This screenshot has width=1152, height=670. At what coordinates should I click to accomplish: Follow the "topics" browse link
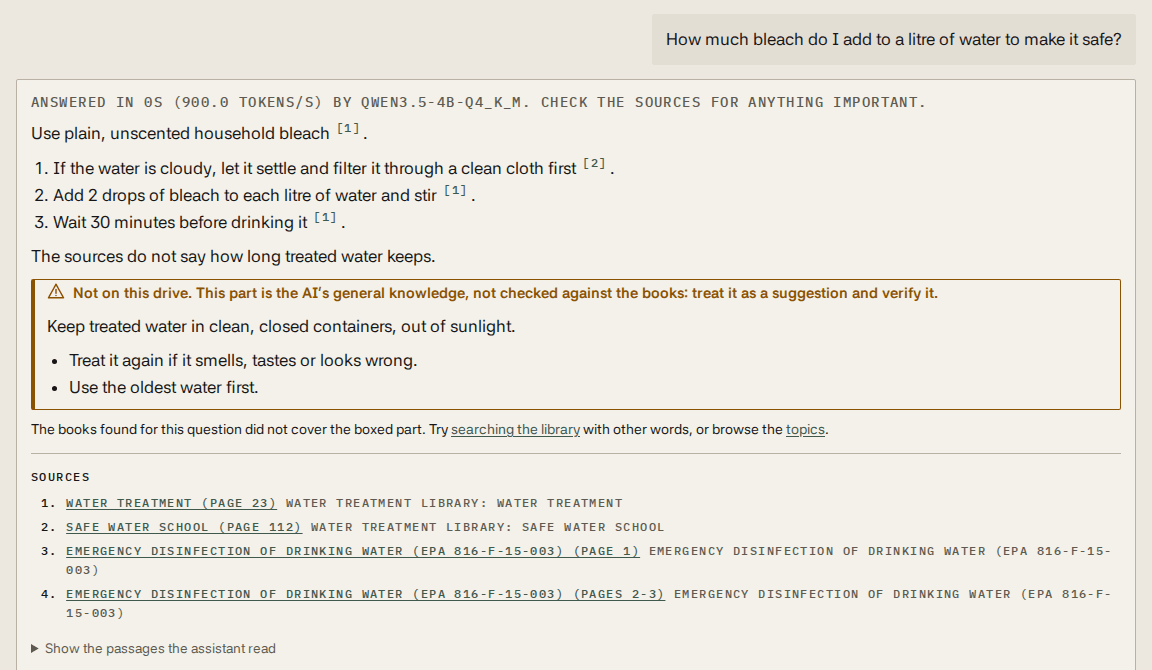point(805,430)
